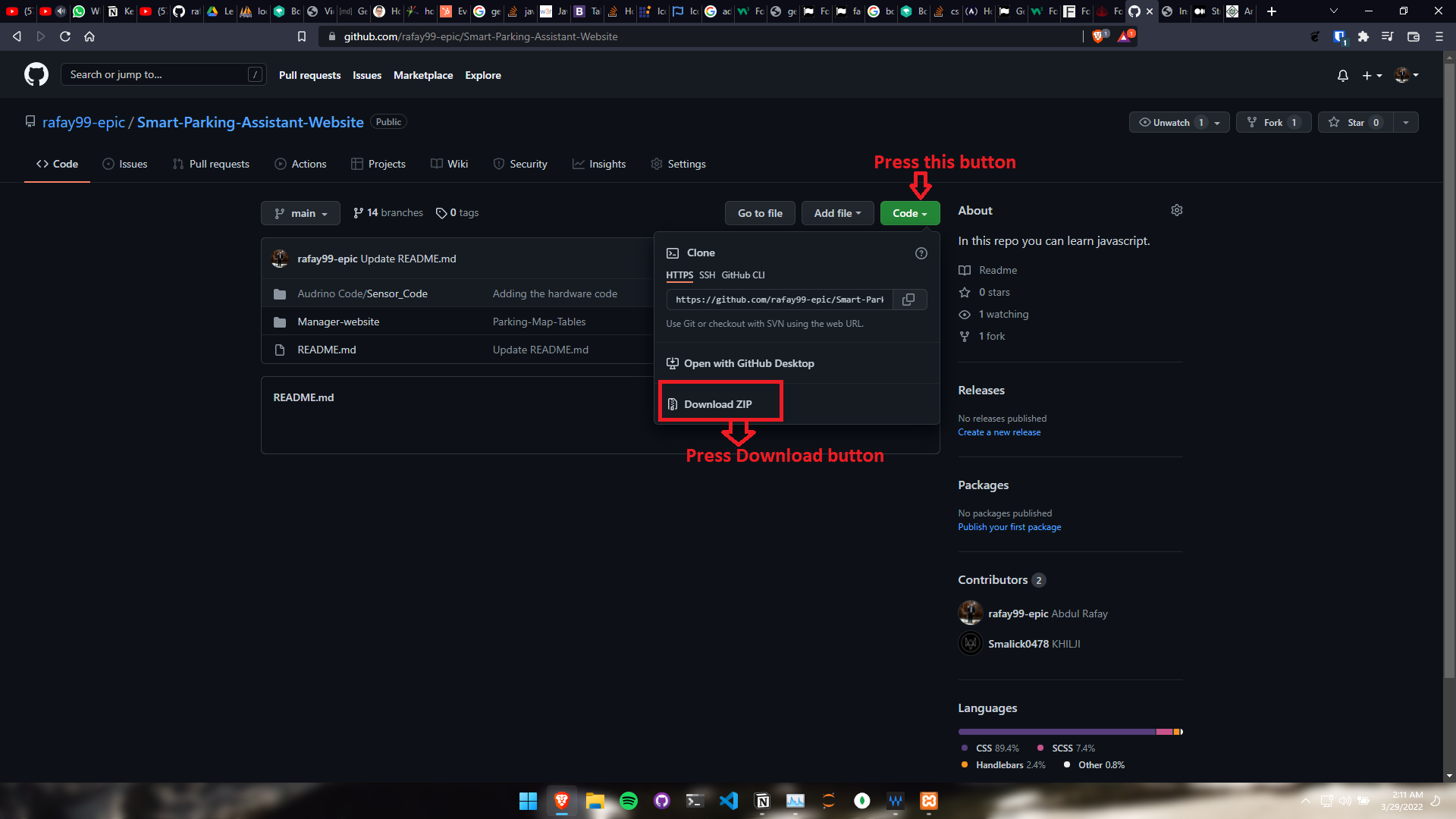Click the rafay99-epic commit author avatar
1456x819 pixels.
coord(280,259)
